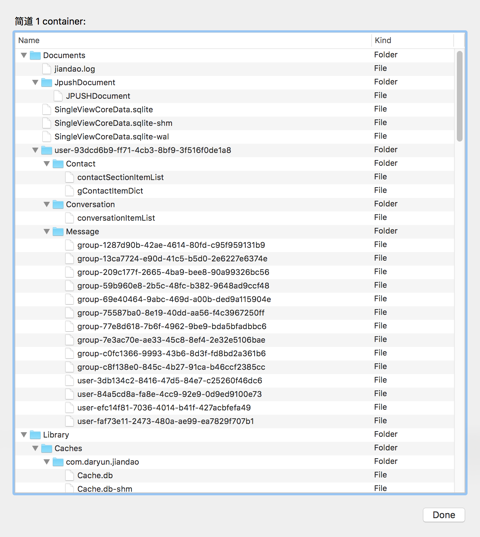
Task: Click the JpushDocument folder icon
Action: 47,82
